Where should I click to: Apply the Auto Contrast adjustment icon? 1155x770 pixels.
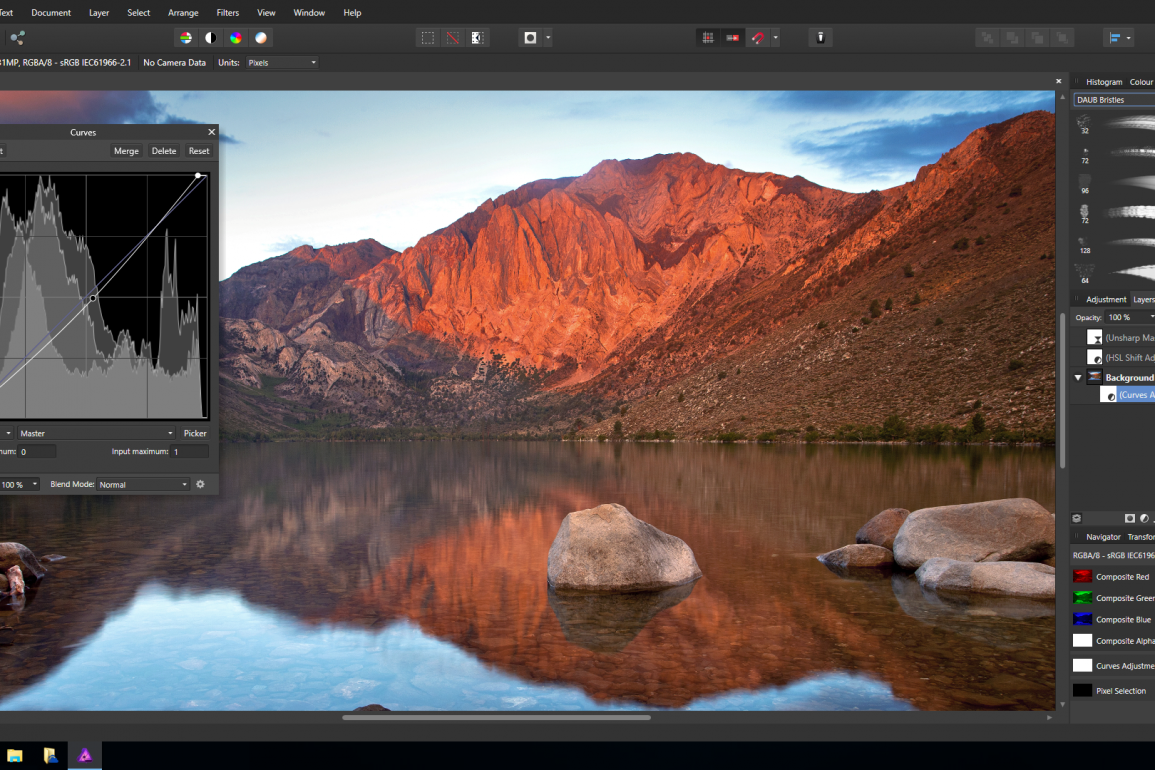pyautogui.click(x=210, y=37)
